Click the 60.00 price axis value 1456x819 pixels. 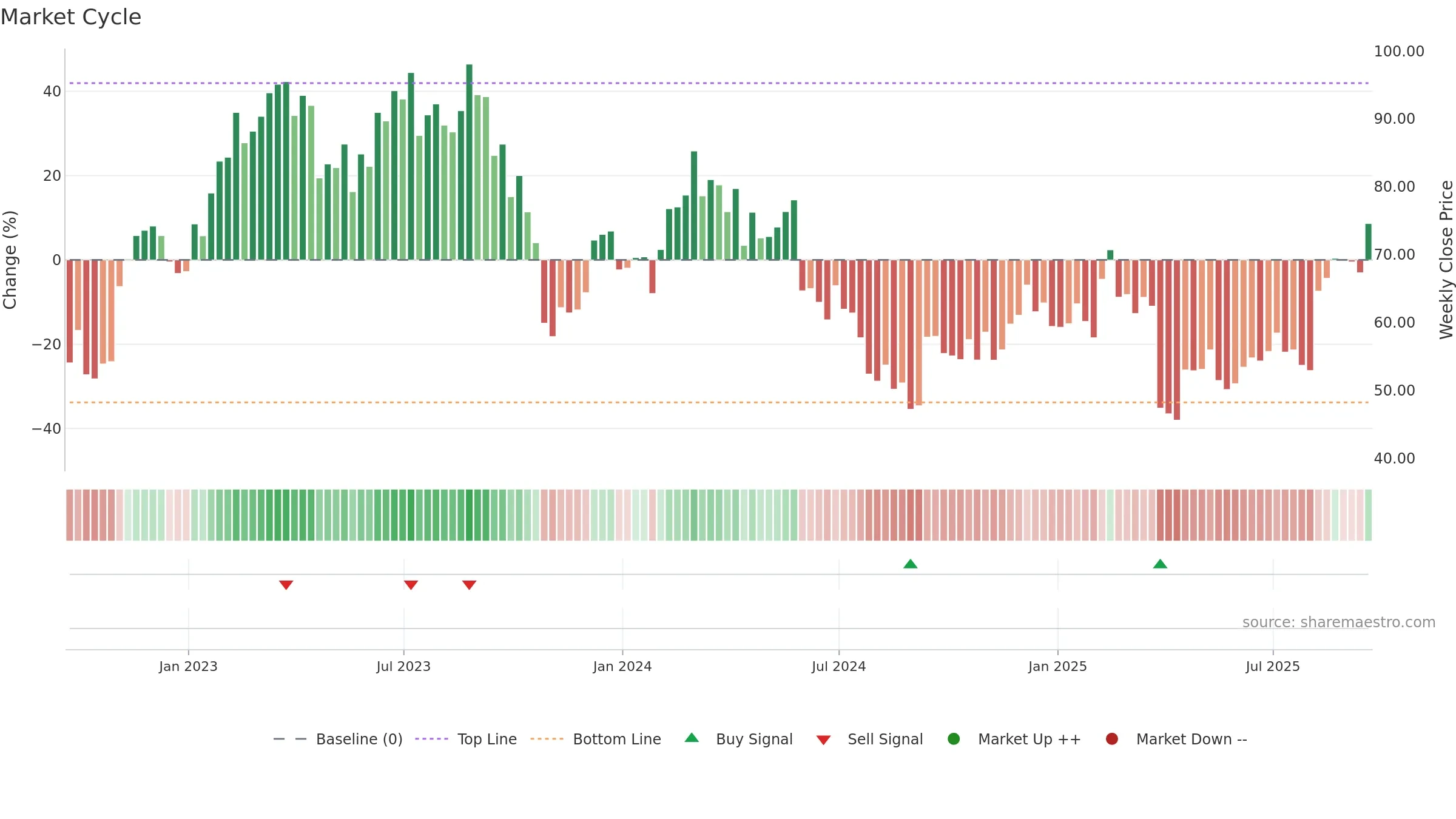[x=1395, y=322]
